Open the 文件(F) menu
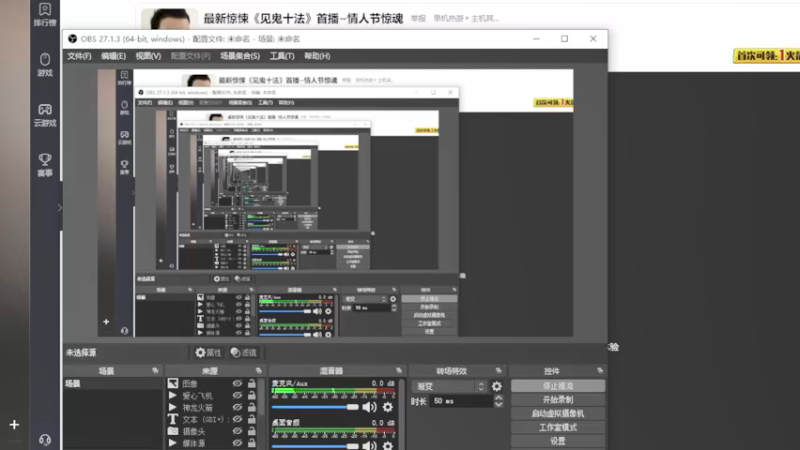The image size is (800, 450). [79, 56]
